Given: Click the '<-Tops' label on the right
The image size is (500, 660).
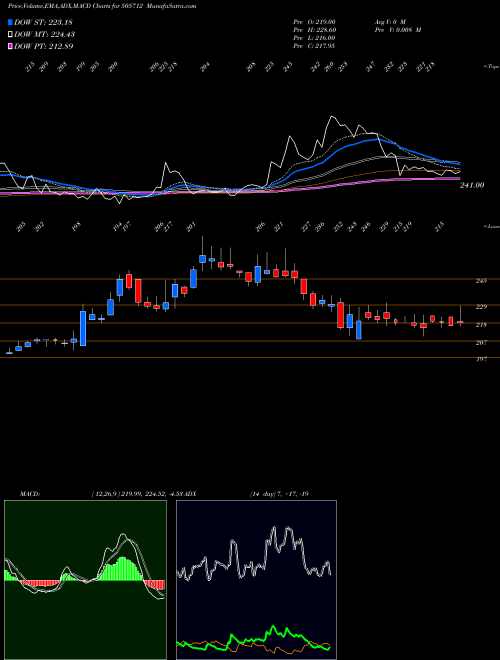Looking at the screenshot, I should click(x=492, y=67).
